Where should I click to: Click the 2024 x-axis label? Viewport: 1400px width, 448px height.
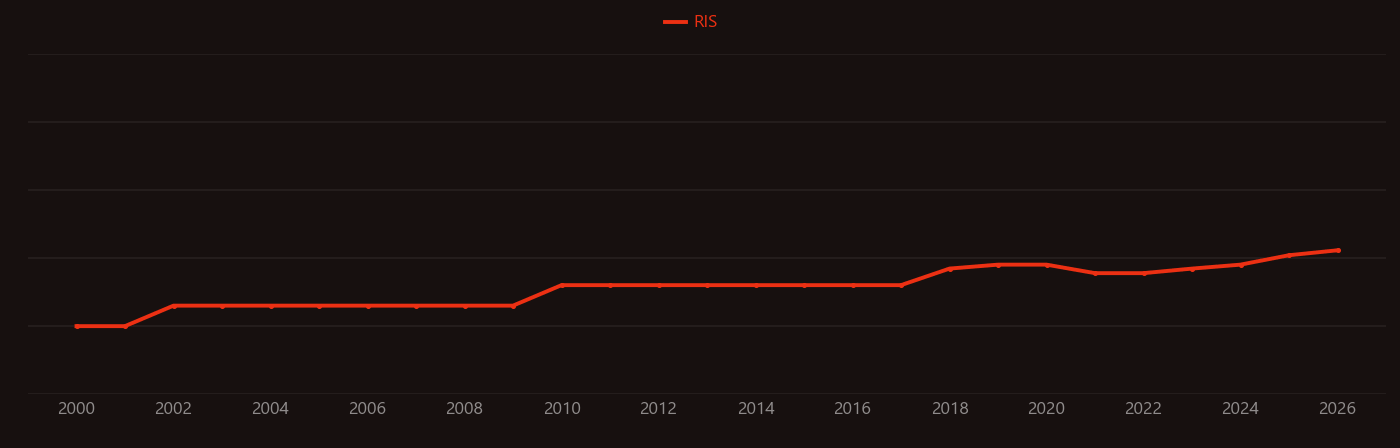1241,409
